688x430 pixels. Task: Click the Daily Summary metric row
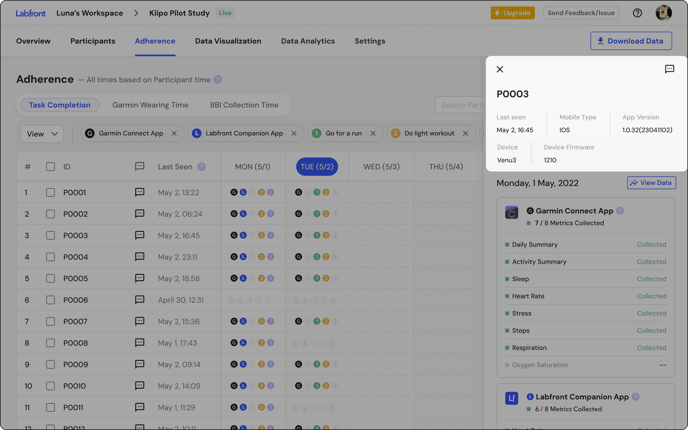585,244
